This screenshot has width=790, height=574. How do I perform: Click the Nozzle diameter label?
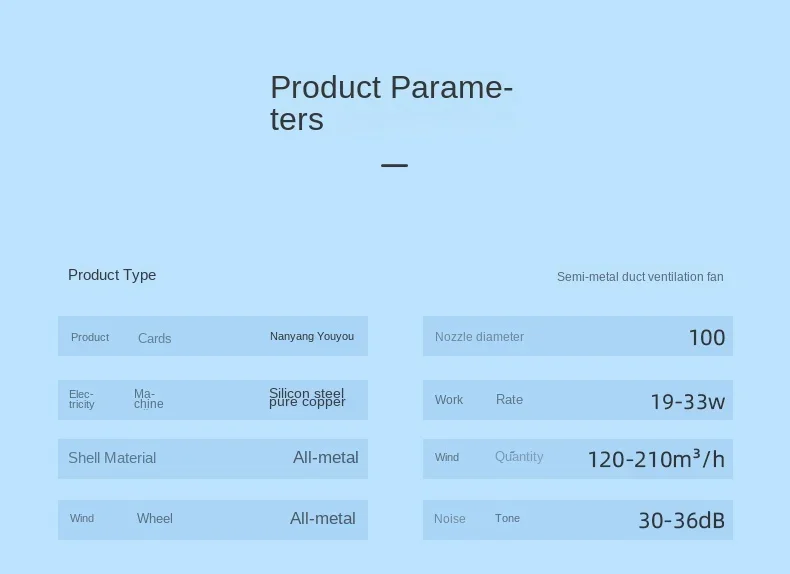pyautogui.click(x=479, y=337)
